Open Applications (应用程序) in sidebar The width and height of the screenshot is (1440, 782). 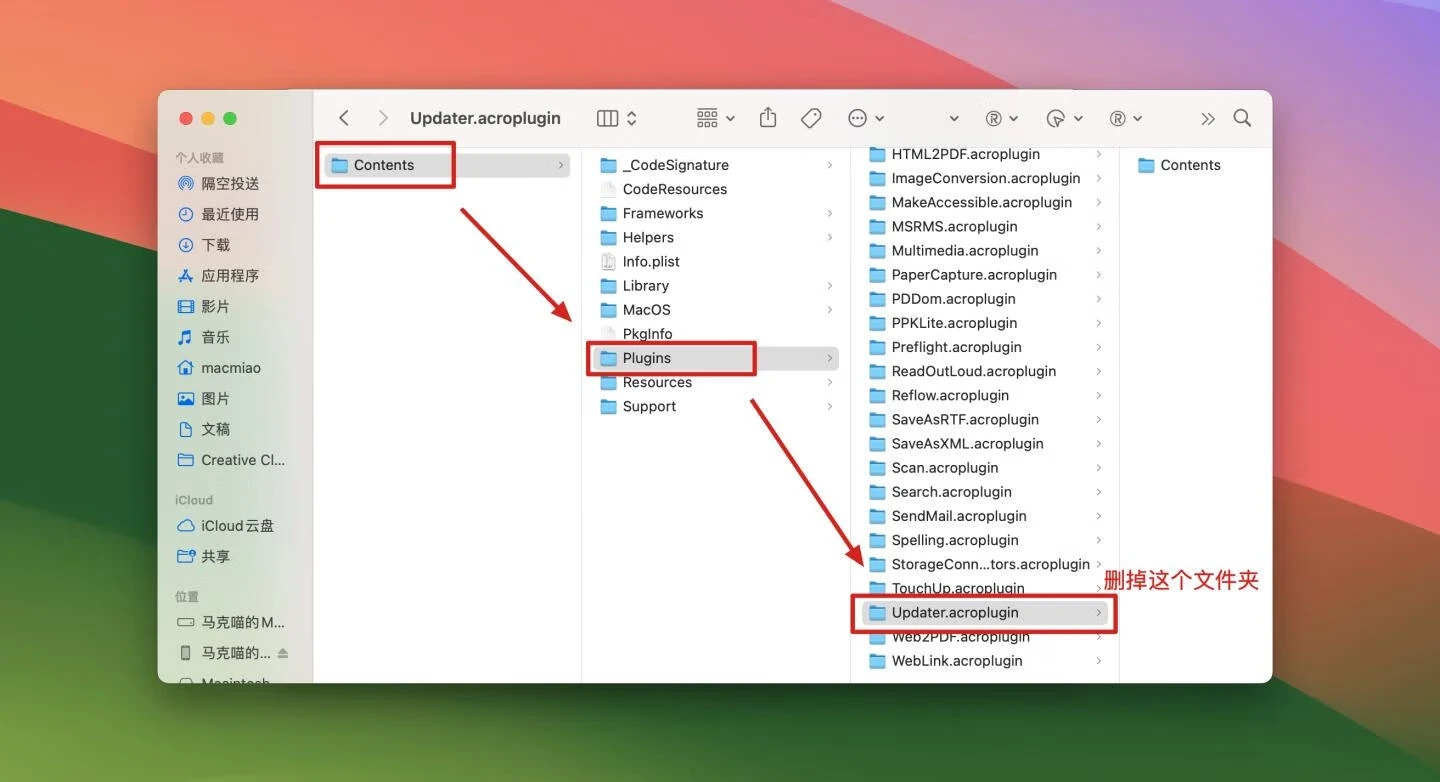229,276
